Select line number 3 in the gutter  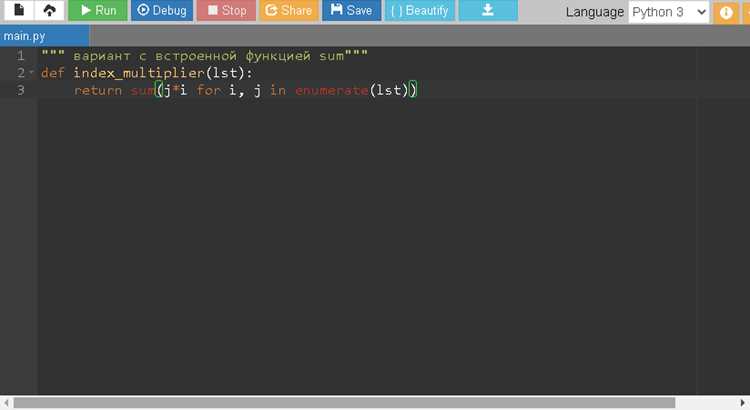tap(21, 90)
